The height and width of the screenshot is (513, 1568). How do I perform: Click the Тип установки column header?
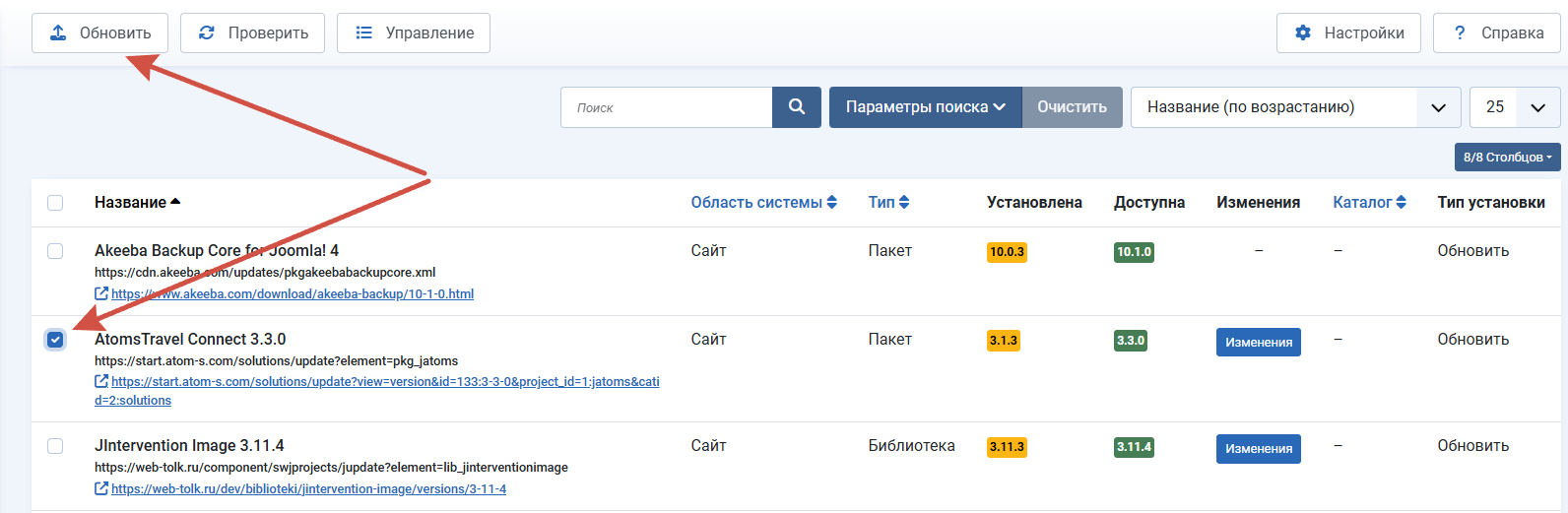coord(1491,202)
